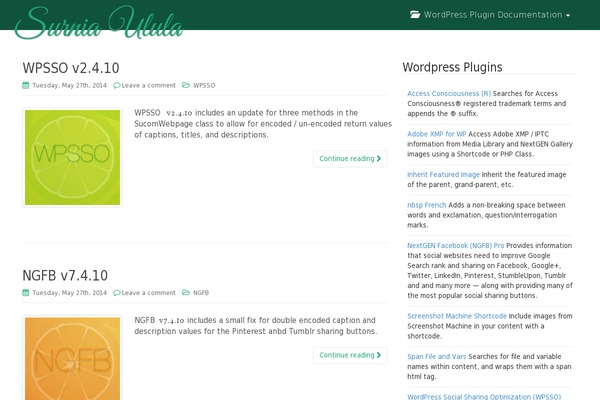The height and width of the screenshot is (400, 600).
Task: Click the folder icon beside WordPress Plugin Documentation
Action: tap(415, 15)
